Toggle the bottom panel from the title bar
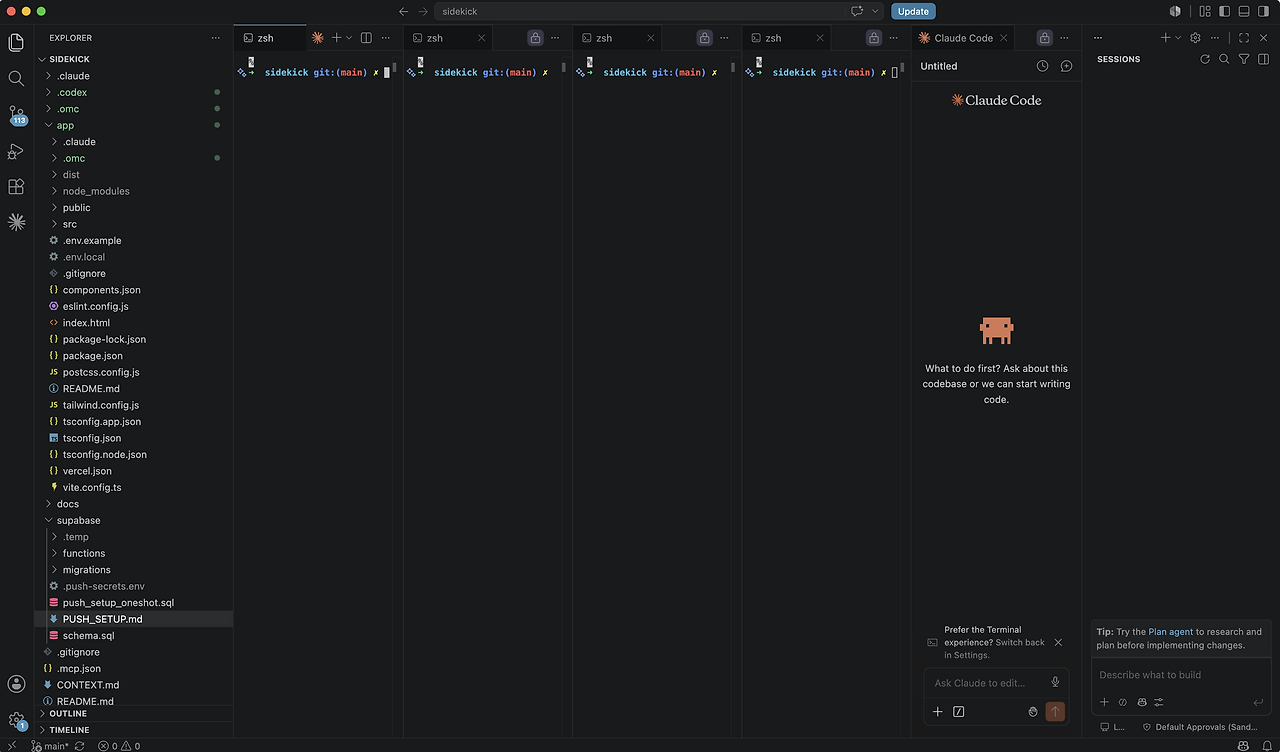Image resolution: width=1280 pixels, height=752 pixels. point(1245,11)
